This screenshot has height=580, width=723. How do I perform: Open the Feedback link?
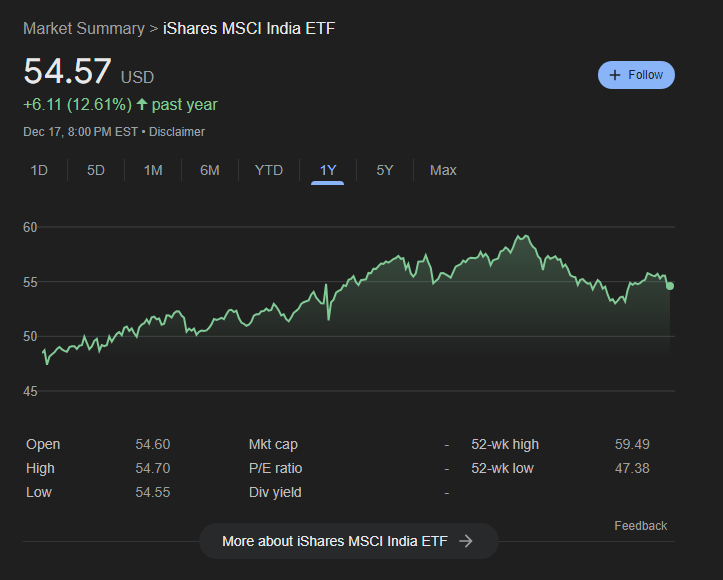coord(640,526)
